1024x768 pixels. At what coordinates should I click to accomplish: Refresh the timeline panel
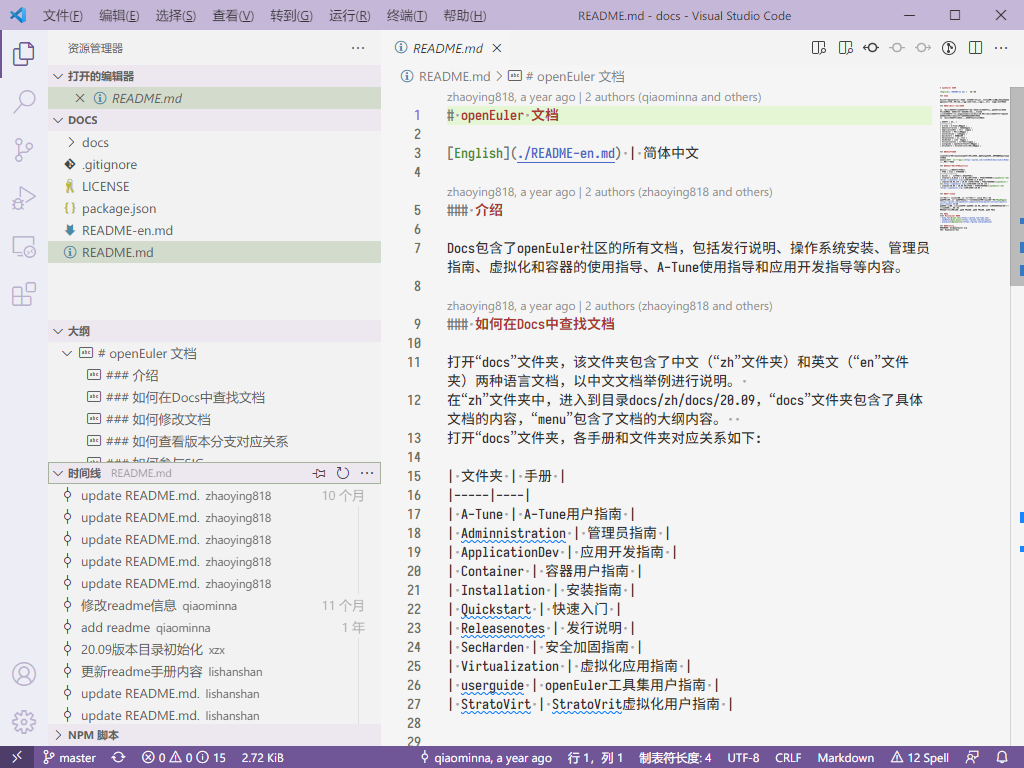tap(343, 473)
